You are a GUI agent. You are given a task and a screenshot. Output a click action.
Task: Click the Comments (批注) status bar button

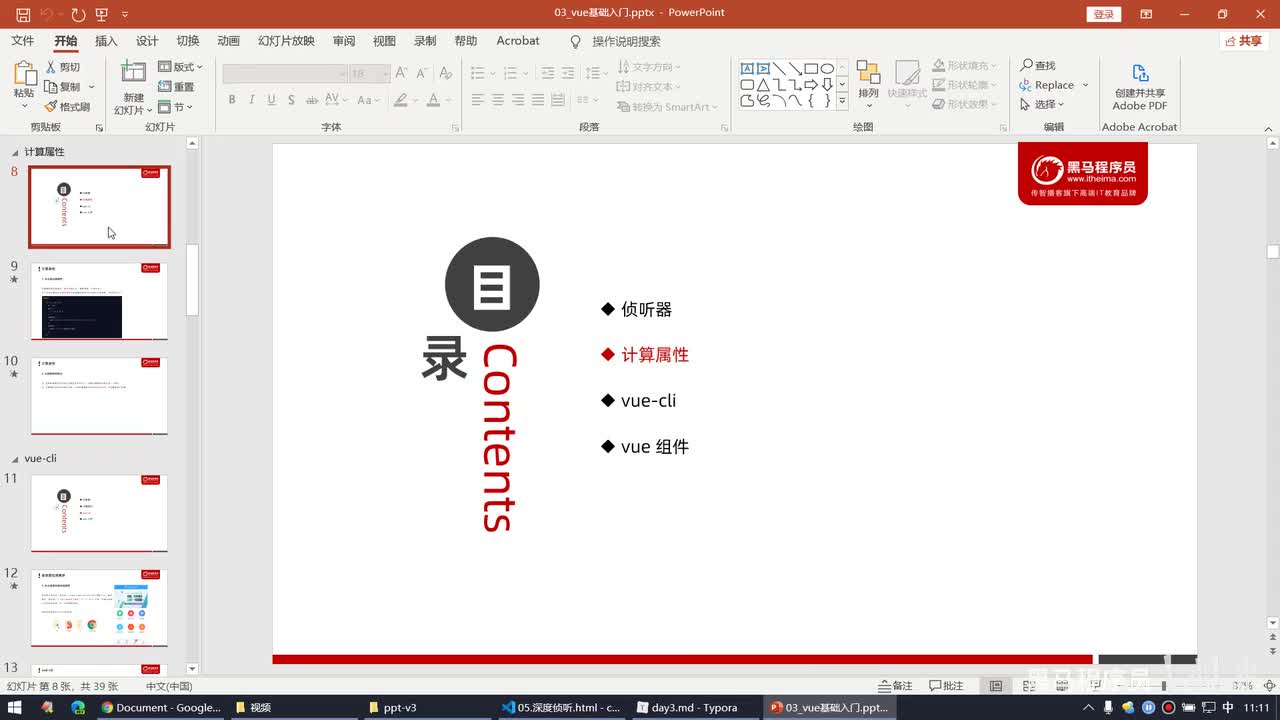[946, 686]
